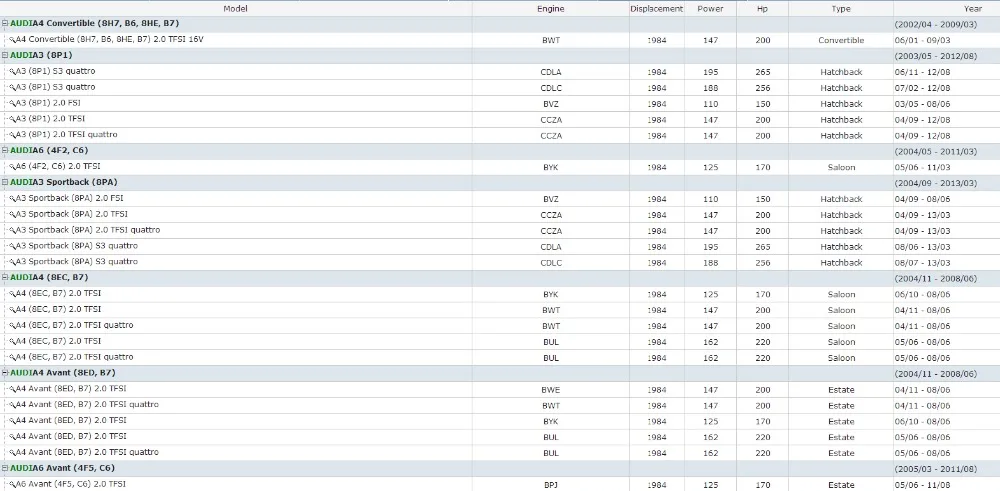The image size is (1000, 491).
Task: Click the magnifier icon for A4 Avant 2.0 TFSI quattro BWT
Action: click(x=12, y=405)
